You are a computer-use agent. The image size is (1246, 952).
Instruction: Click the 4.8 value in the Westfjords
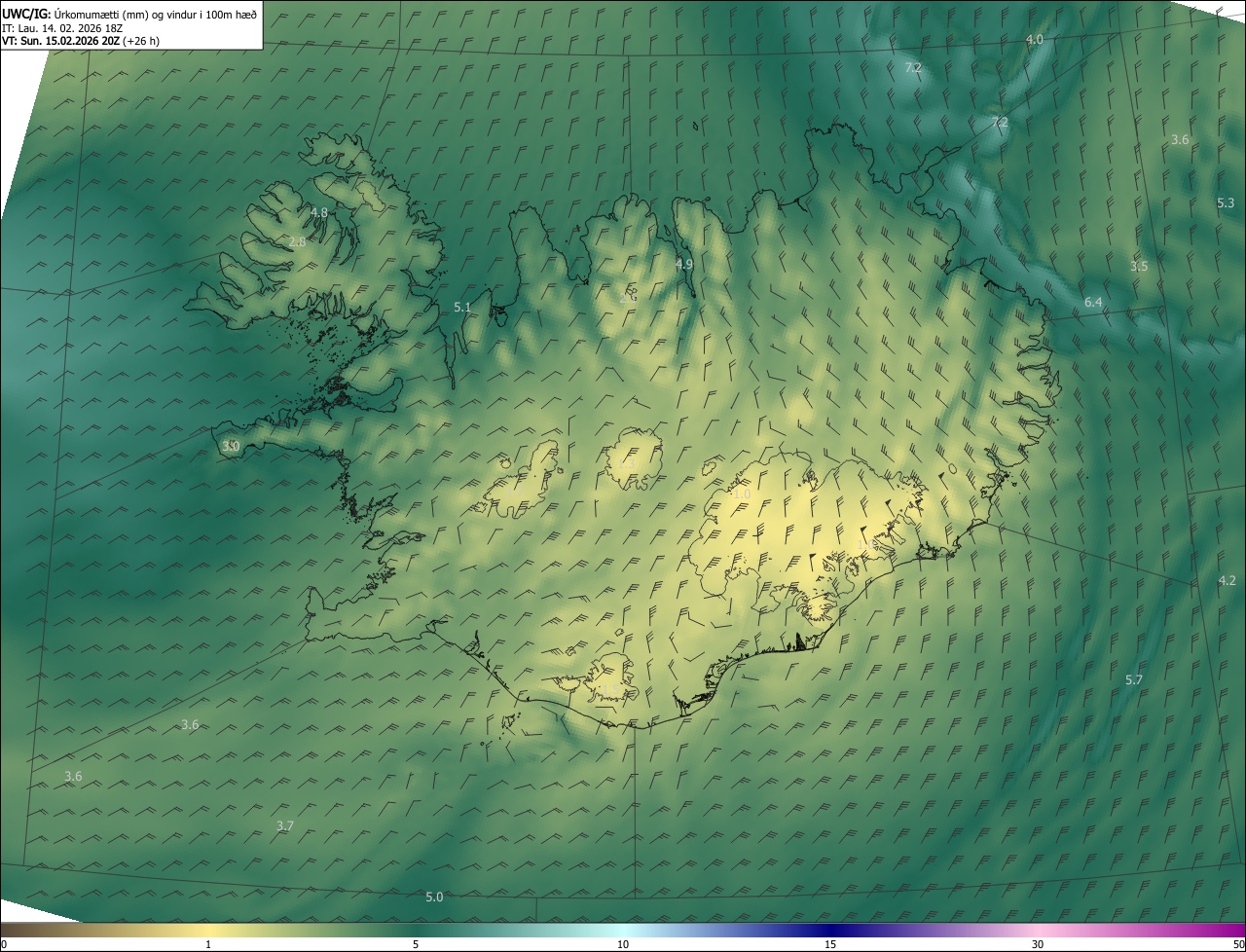[319, 212]
